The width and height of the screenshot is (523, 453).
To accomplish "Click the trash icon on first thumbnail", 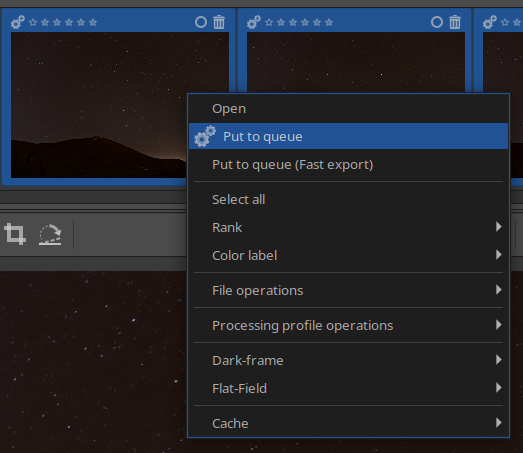I will (x=219, y=22).
